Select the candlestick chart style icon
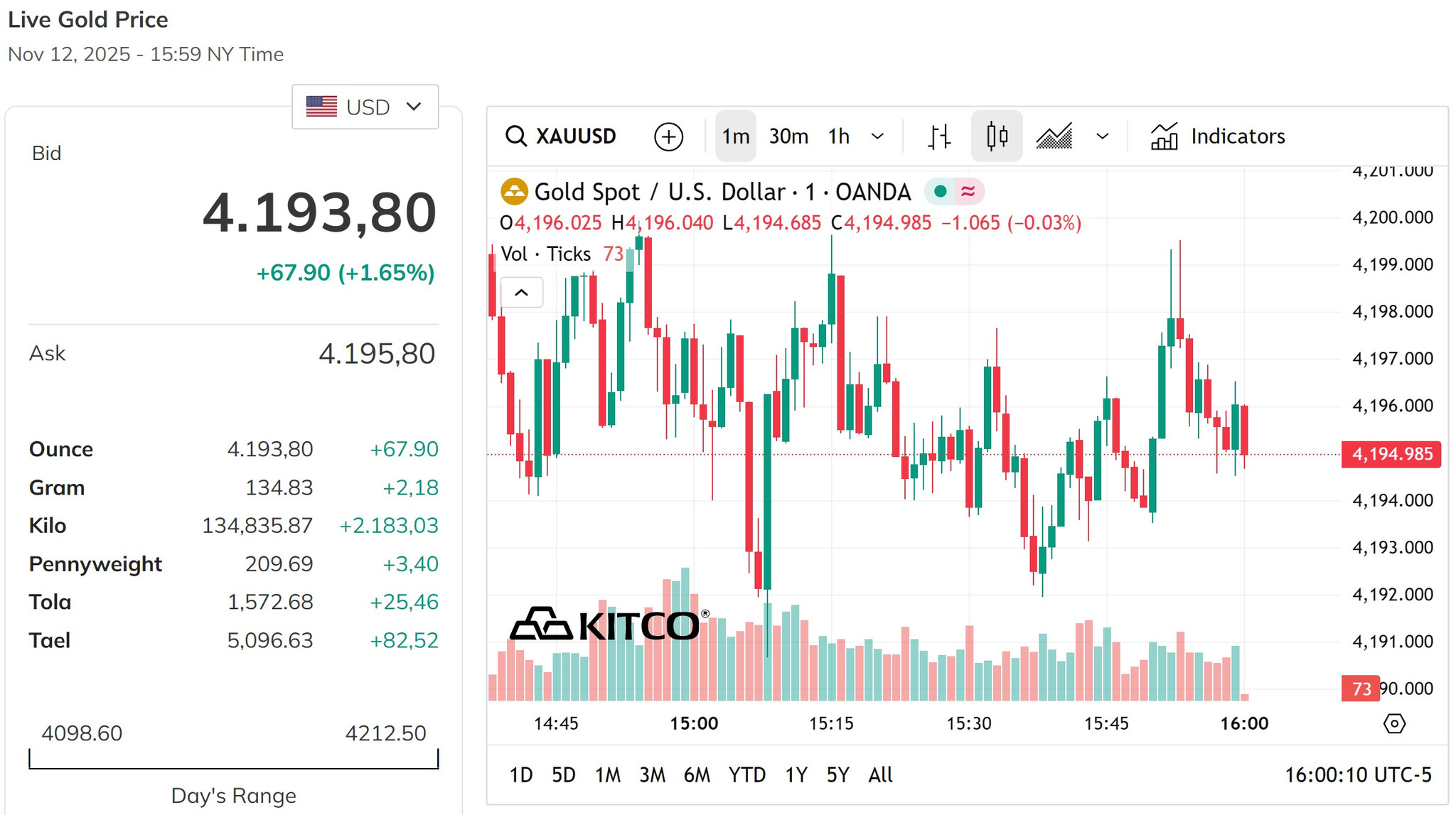Image resolution: width=1456 pixels, height=815 pixels. (x=997, y=136)
